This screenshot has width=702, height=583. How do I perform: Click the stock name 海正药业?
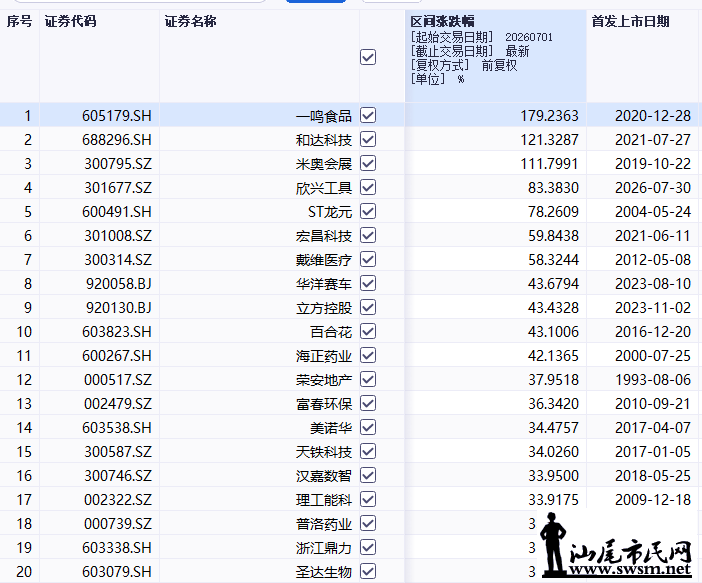[324, 356]
